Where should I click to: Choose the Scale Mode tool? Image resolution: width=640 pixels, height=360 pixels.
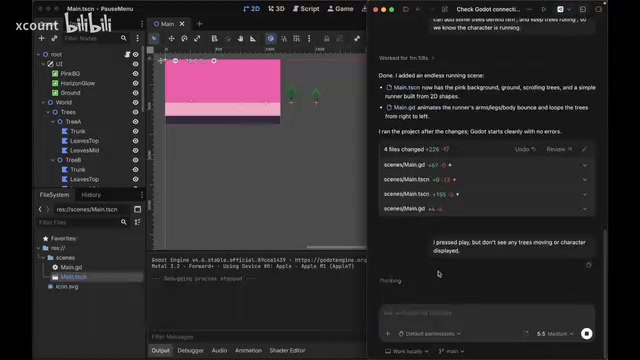pos(197,38)
